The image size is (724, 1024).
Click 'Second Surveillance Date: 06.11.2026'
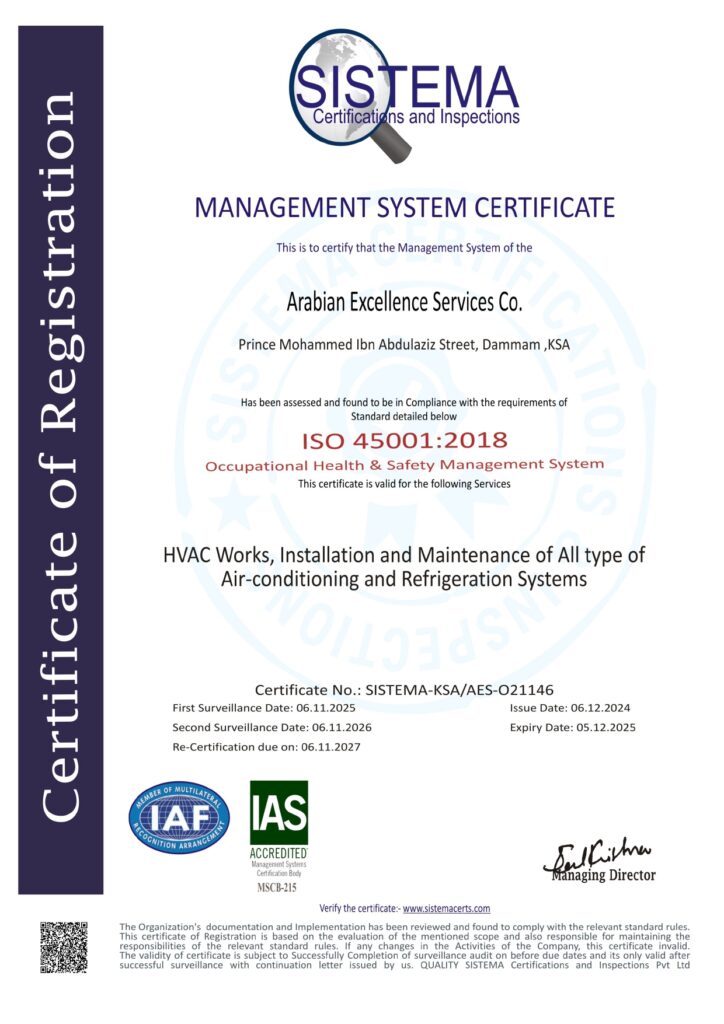coord(272,728)
